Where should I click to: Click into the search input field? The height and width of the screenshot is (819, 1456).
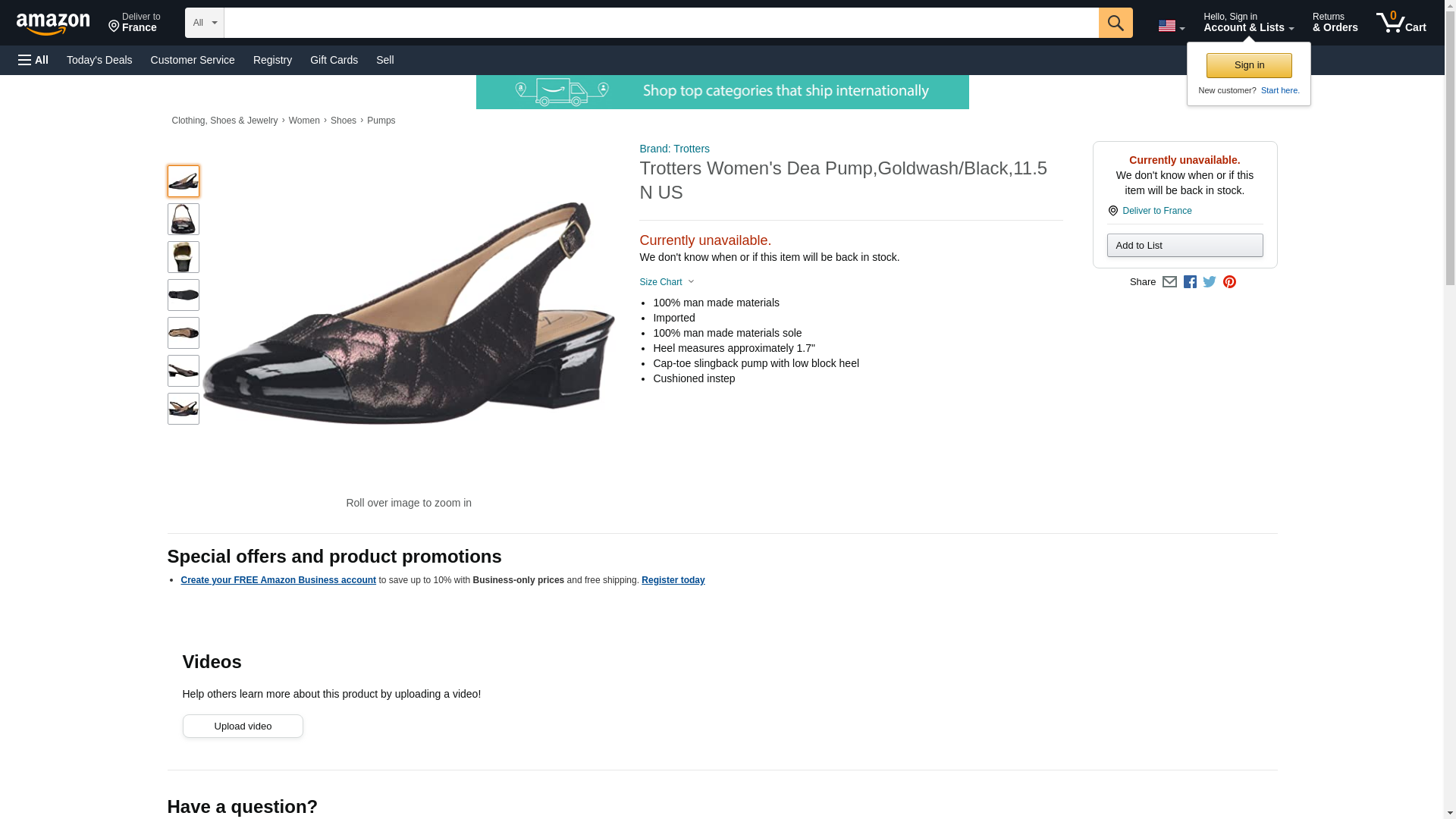click(x=661, y=23)
